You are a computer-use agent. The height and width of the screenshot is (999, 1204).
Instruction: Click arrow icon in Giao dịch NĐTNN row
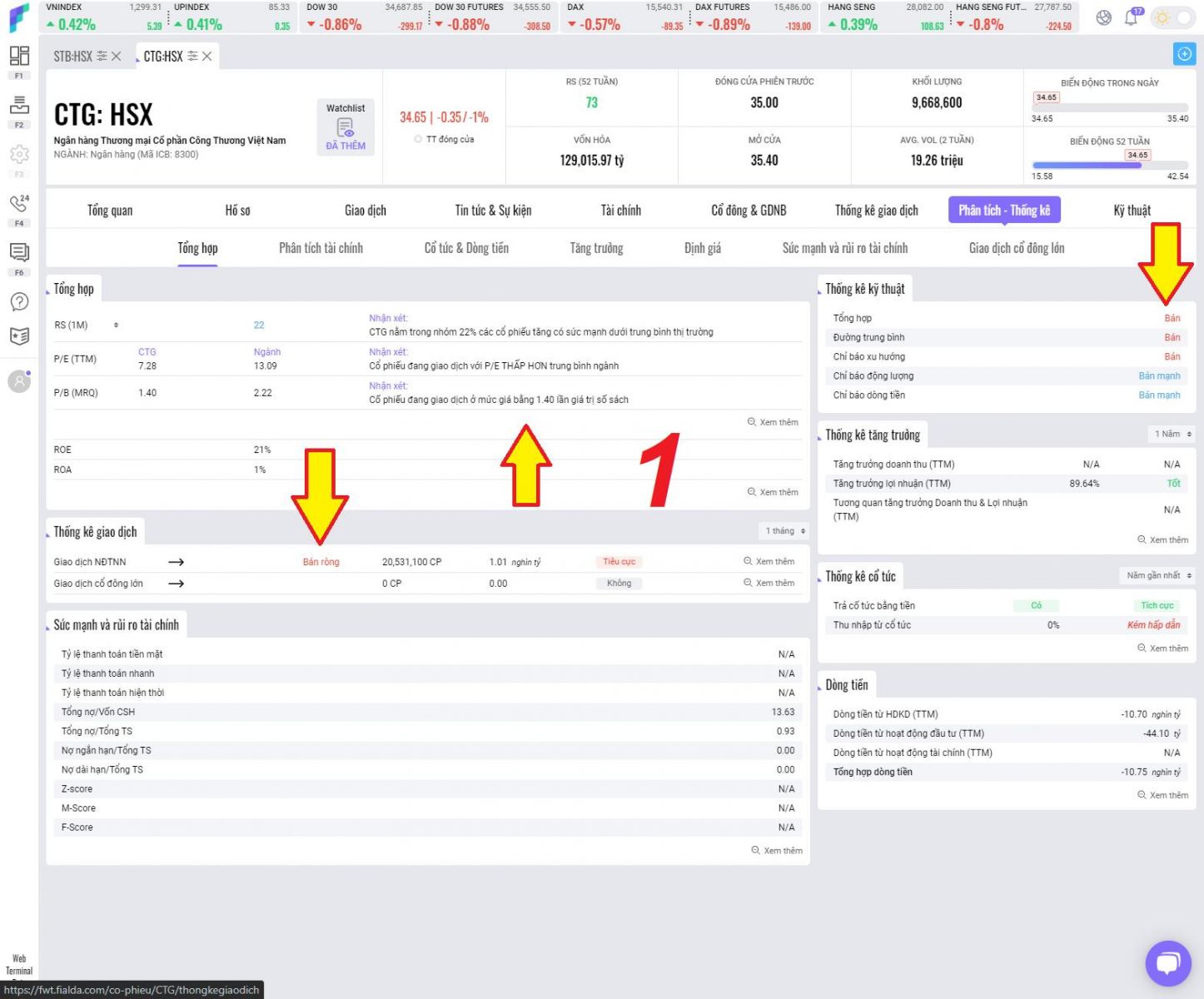click(176, 562)
